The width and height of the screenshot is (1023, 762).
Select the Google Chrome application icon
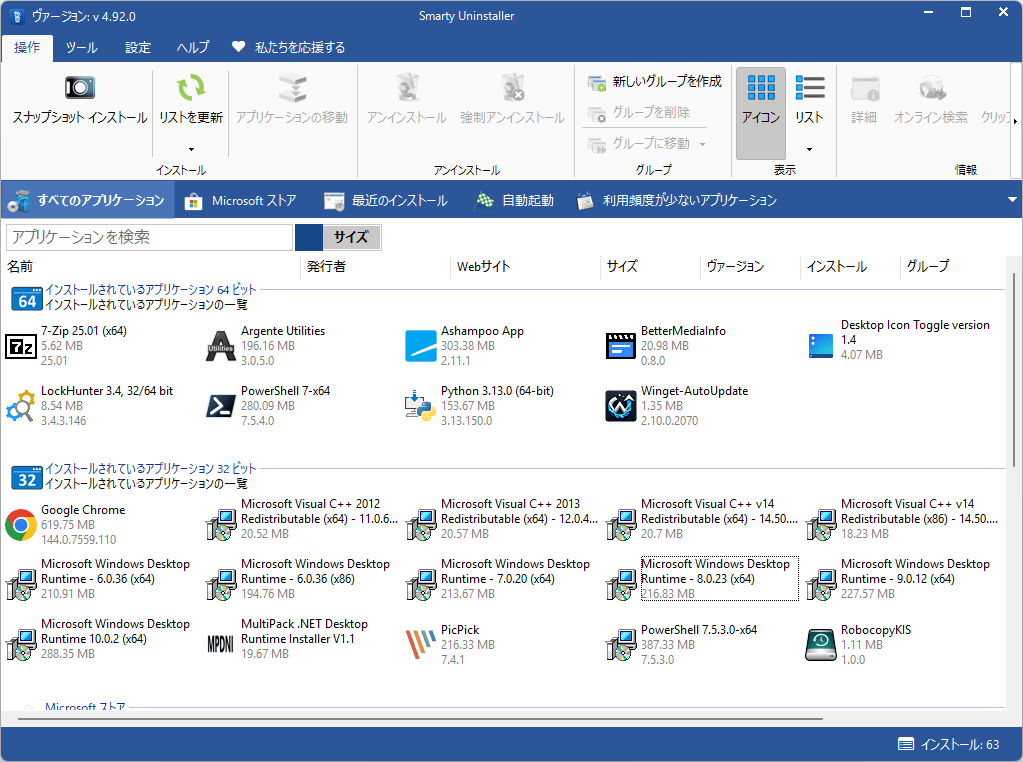tap(21, 525)
